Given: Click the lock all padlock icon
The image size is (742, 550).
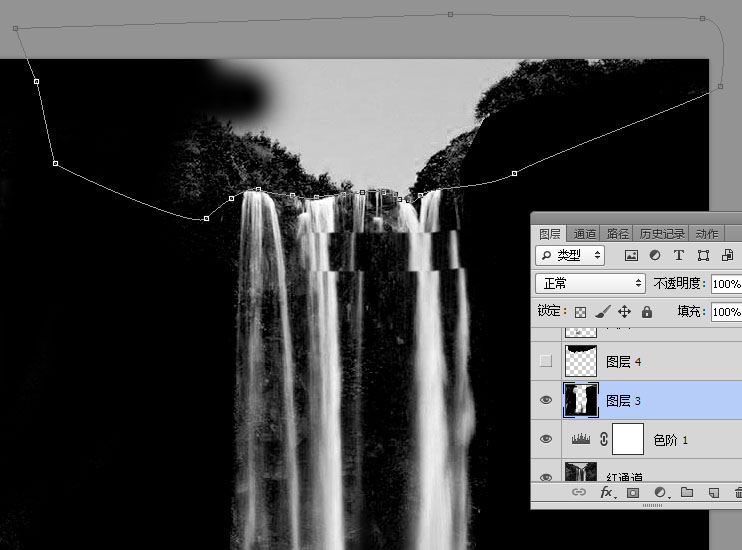Looking at the screenshot, I should pos(647,312).
